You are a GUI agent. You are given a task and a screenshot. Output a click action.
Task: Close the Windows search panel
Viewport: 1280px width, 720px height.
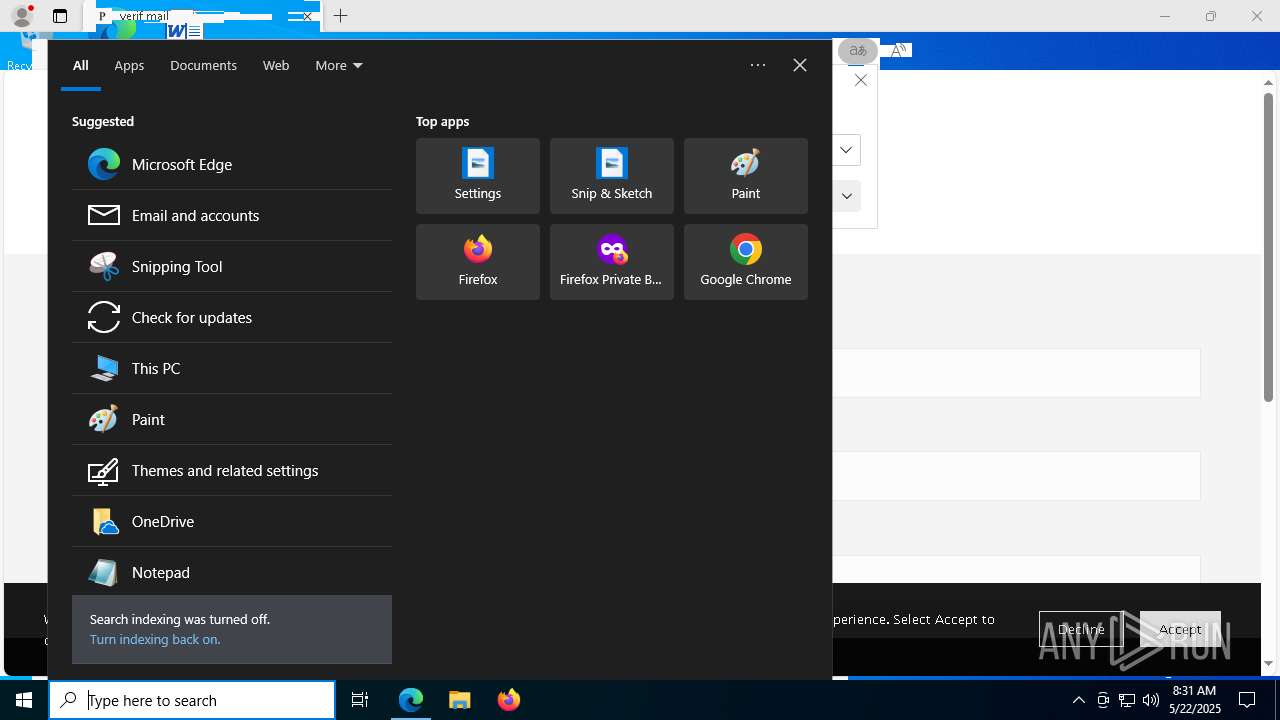click(800, 65)
